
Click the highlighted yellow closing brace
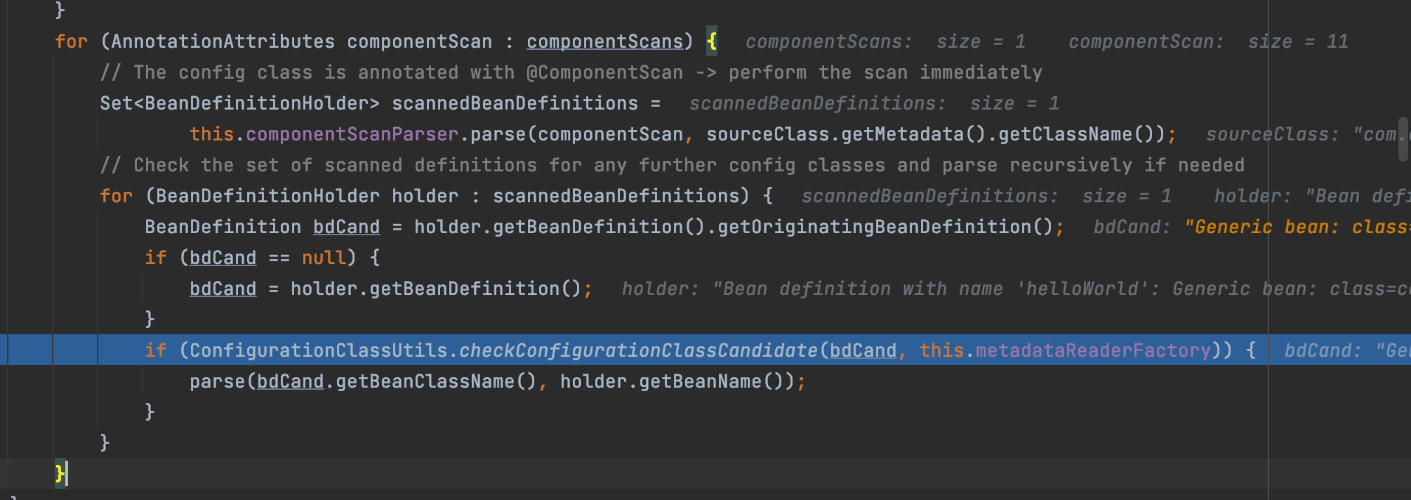[x=61, y=473]
